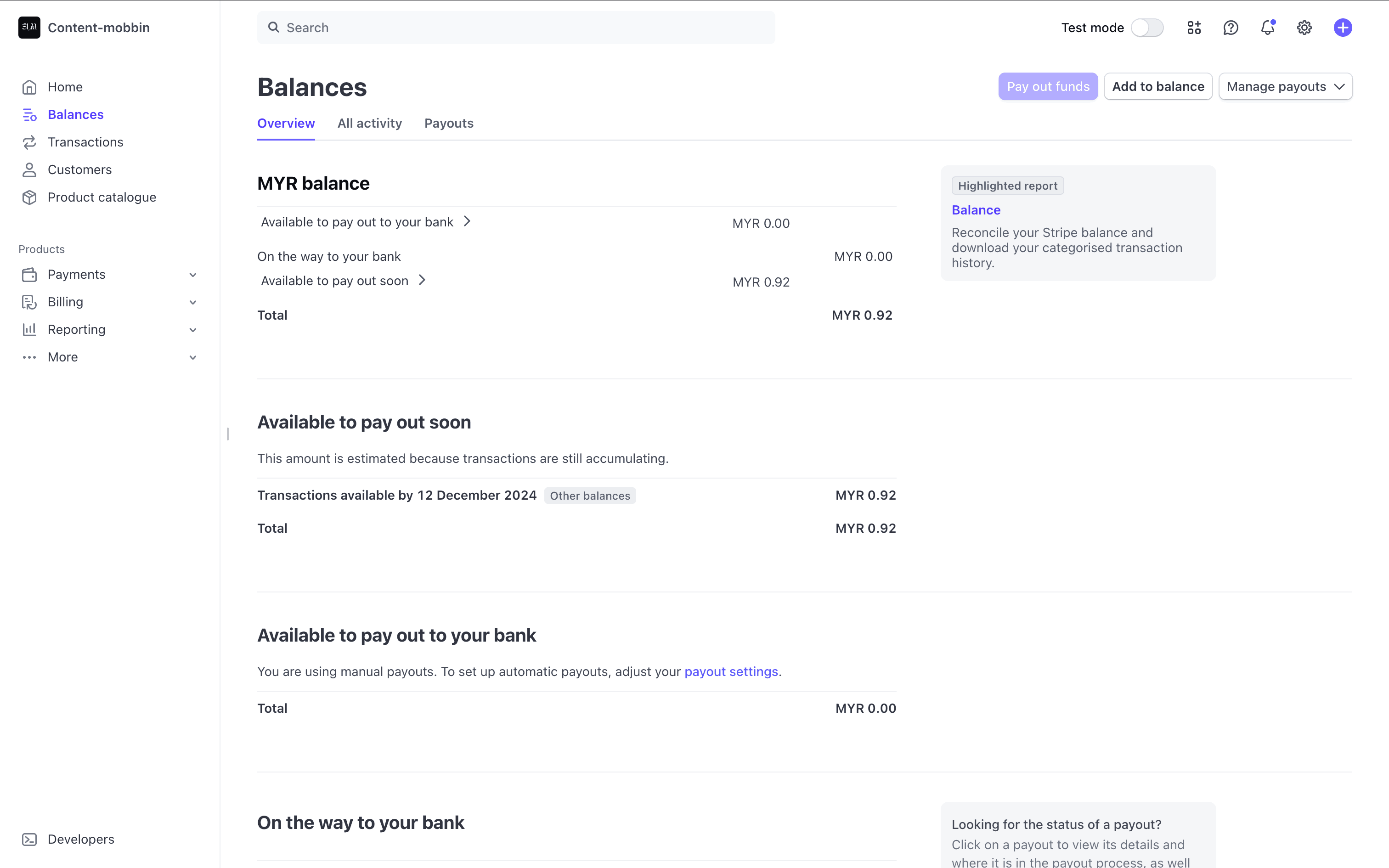Switch to the Payouts tab
1389x868 pixels.
point(449,124)
